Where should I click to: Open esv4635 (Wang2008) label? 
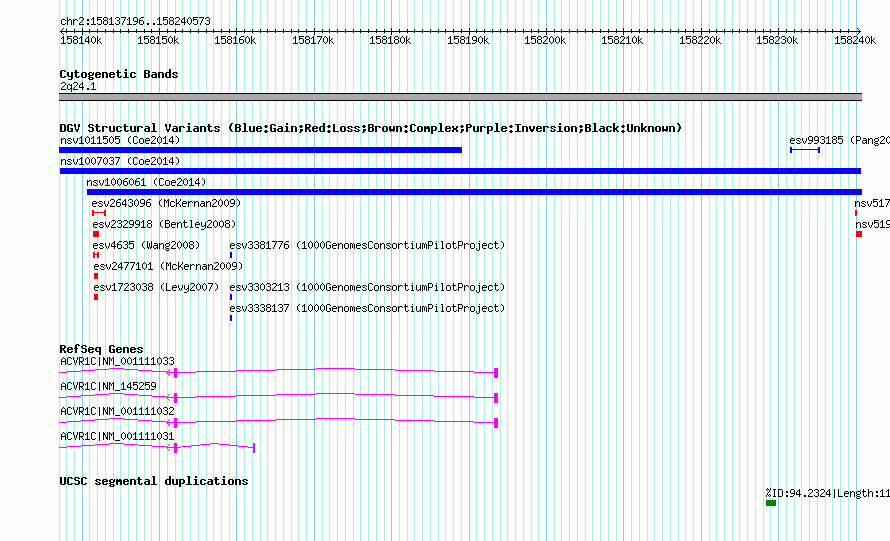[x=146, y=245]
